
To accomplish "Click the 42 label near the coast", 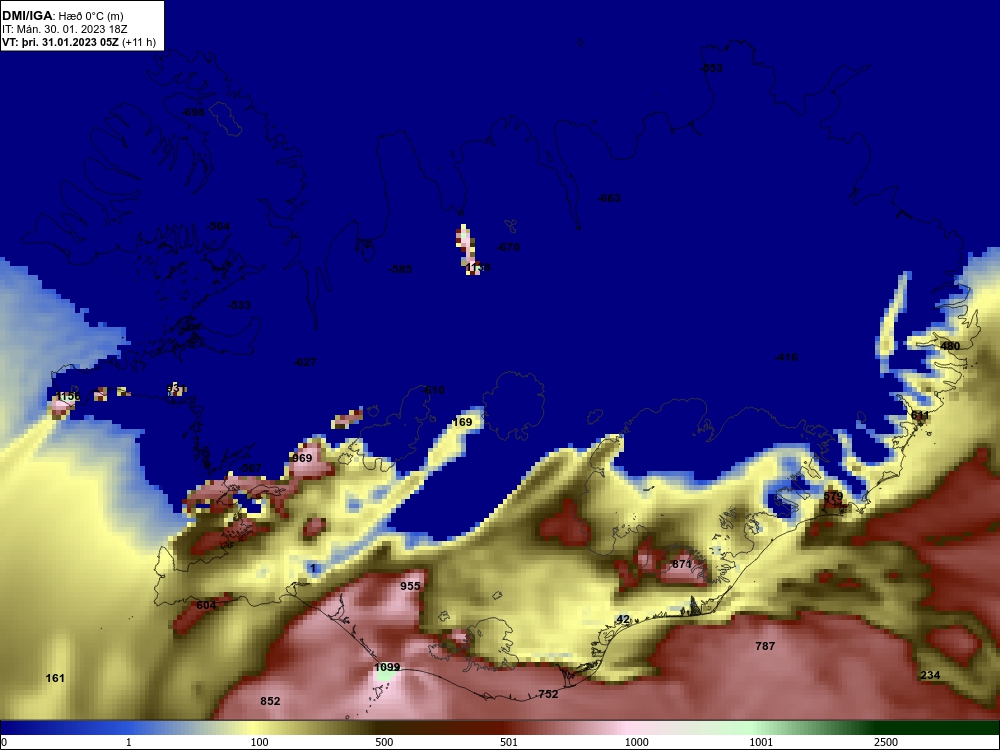I will click(623, 619).
